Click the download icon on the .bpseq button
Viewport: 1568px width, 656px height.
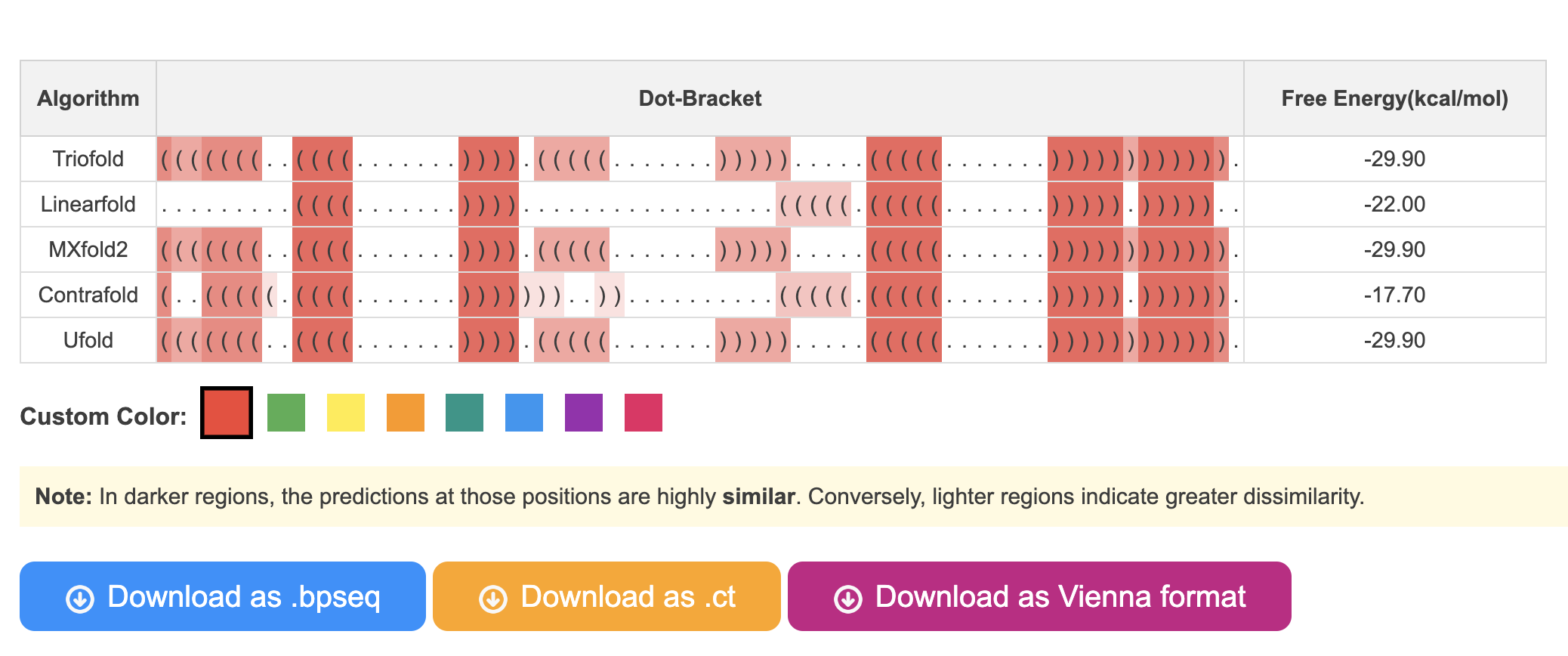(80, 599)
